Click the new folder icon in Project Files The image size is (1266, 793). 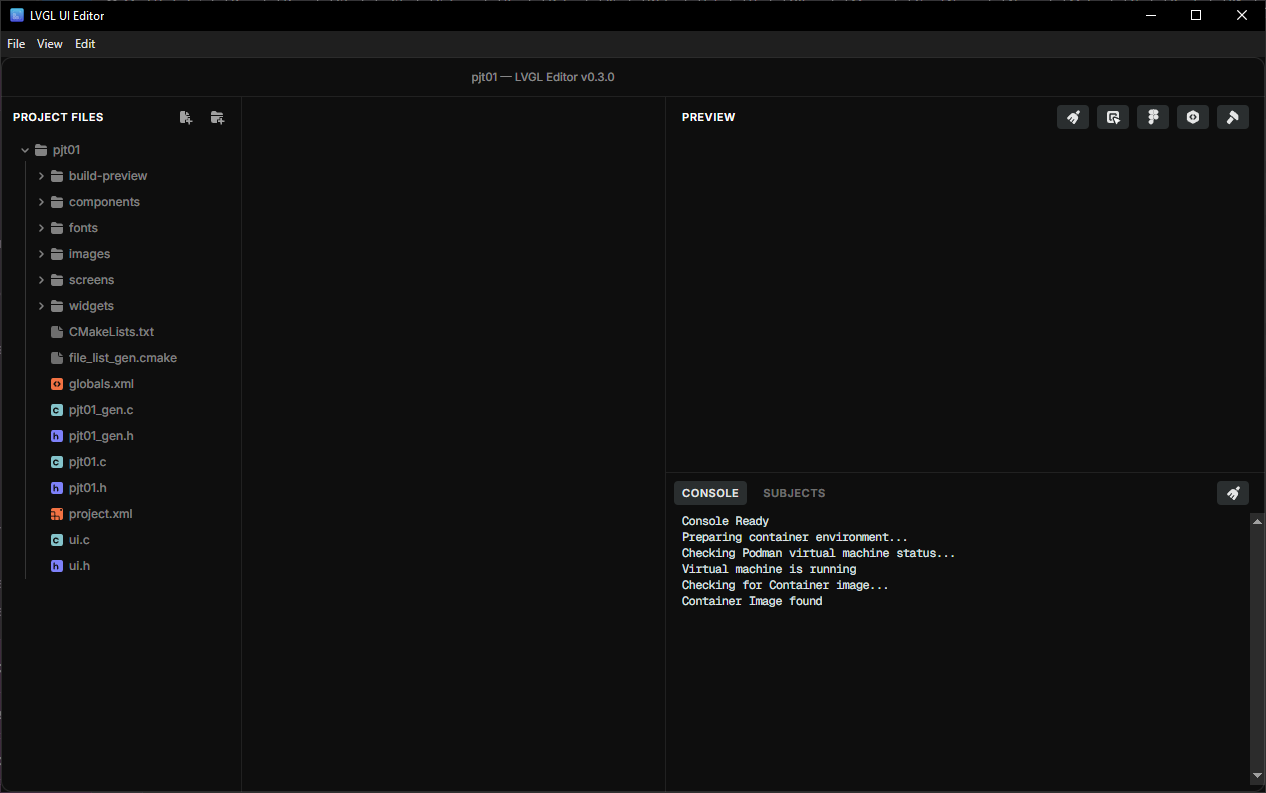click(x=217, y=117)
